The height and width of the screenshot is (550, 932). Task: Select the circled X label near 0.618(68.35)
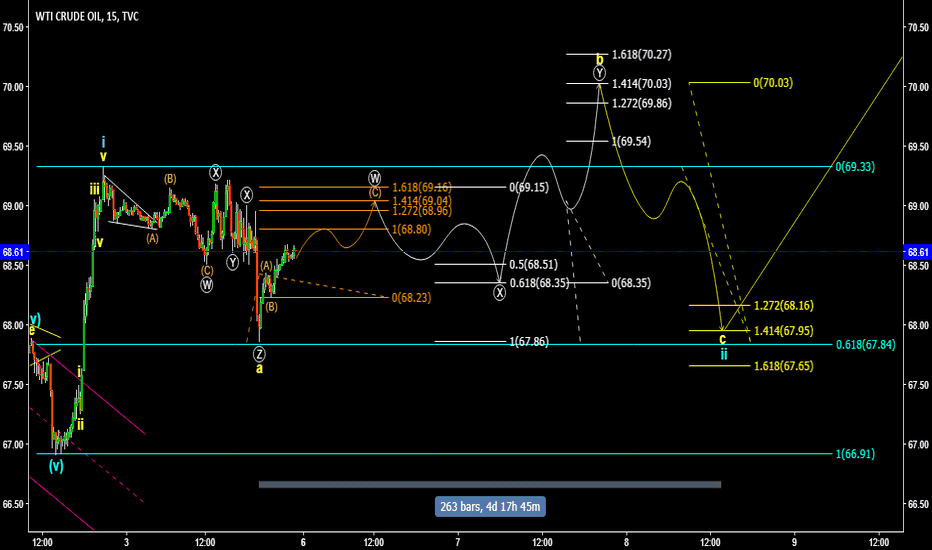pos(500,293)
